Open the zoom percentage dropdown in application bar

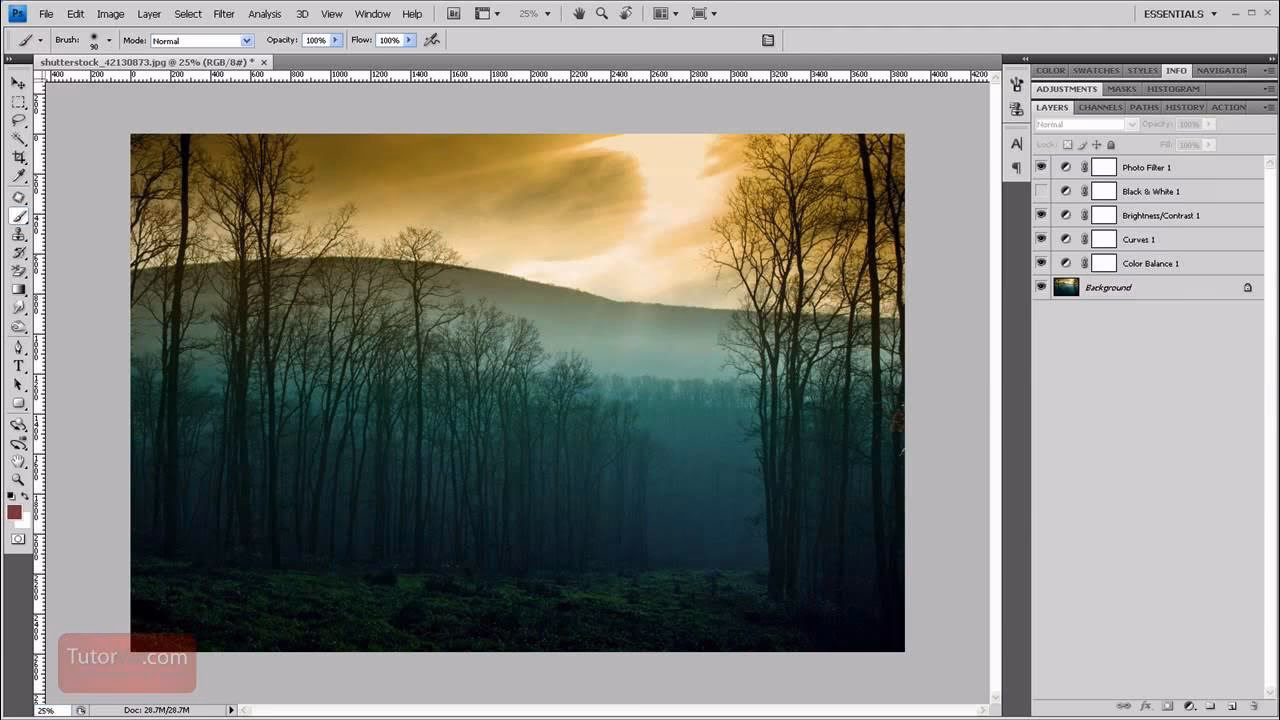coord(546,13)
